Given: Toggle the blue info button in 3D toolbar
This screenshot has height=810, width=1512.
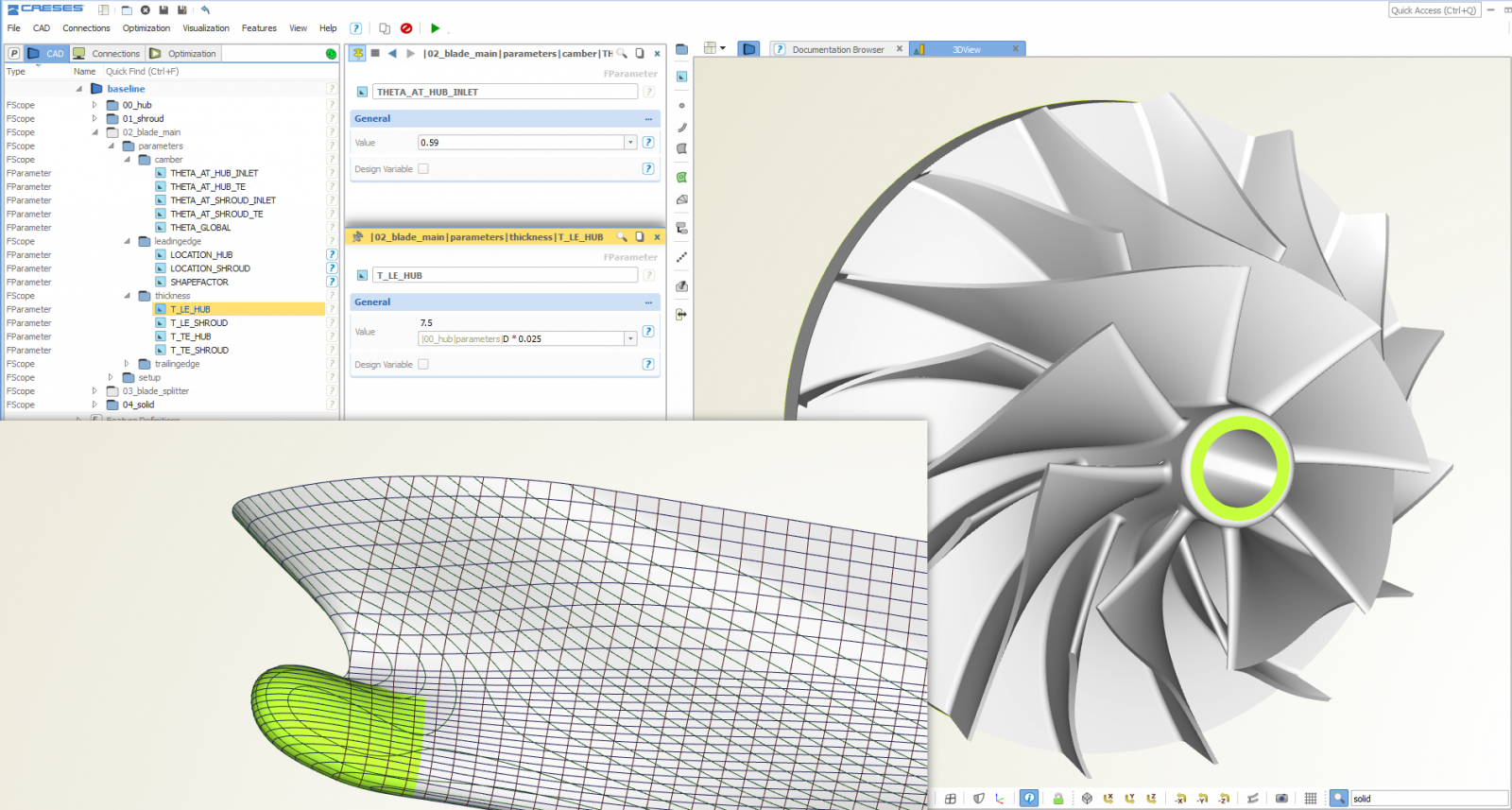Looking at the screenshot, I should [1029, 799].
